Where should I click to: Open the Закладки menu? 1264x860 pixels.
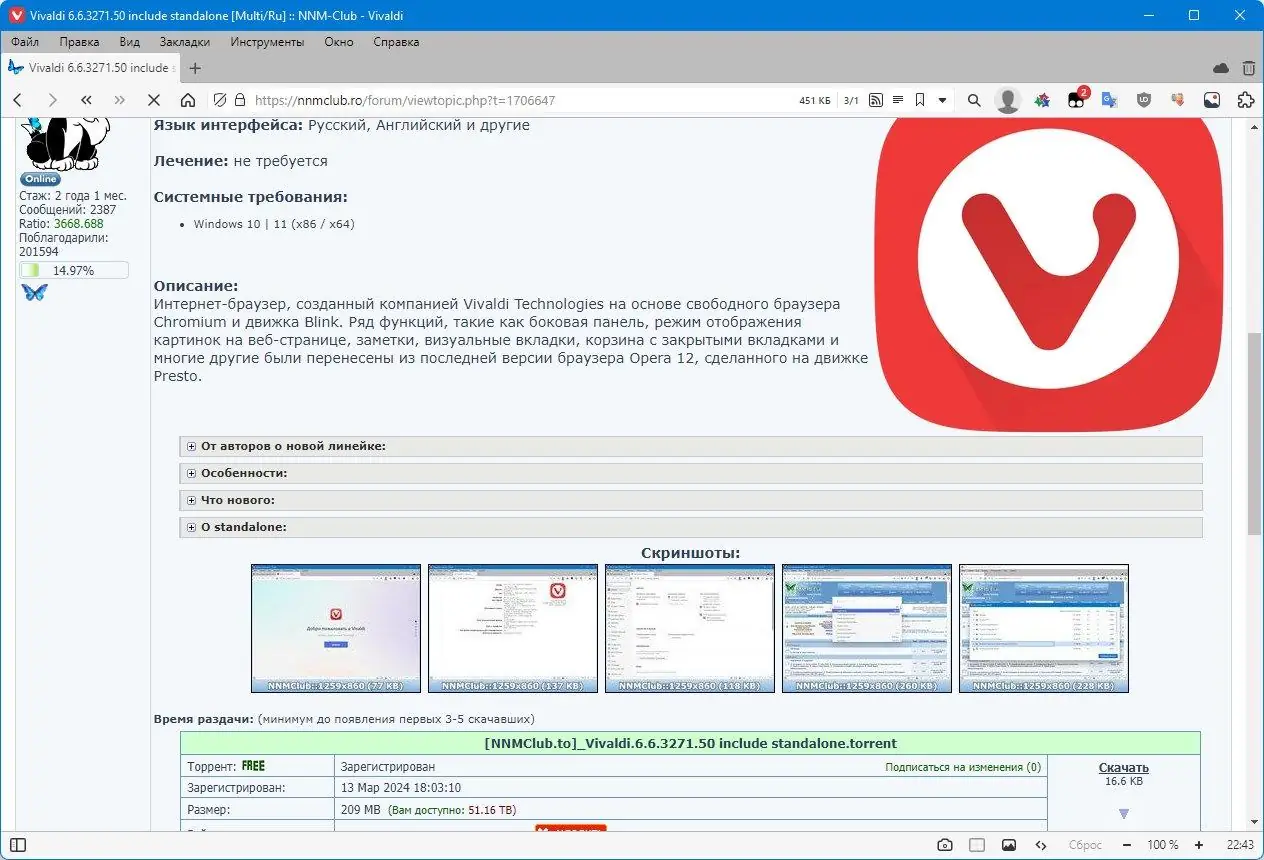click(184, 42)
